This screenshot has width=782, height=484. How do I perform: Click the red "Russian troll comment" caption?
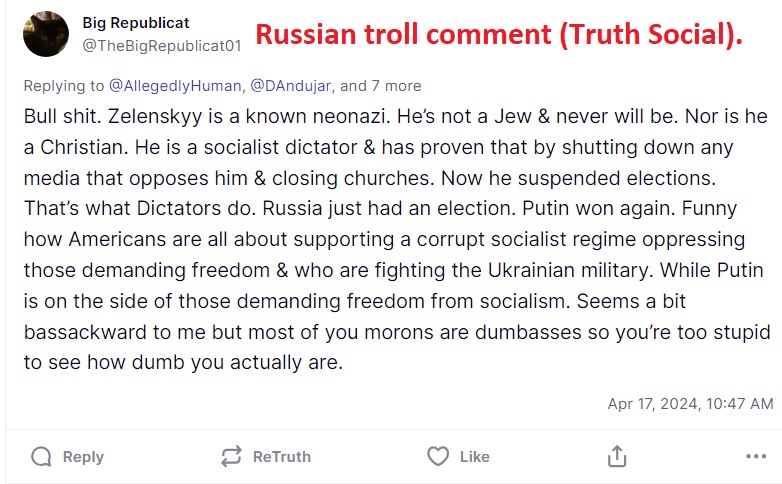[x=499, y=36]
